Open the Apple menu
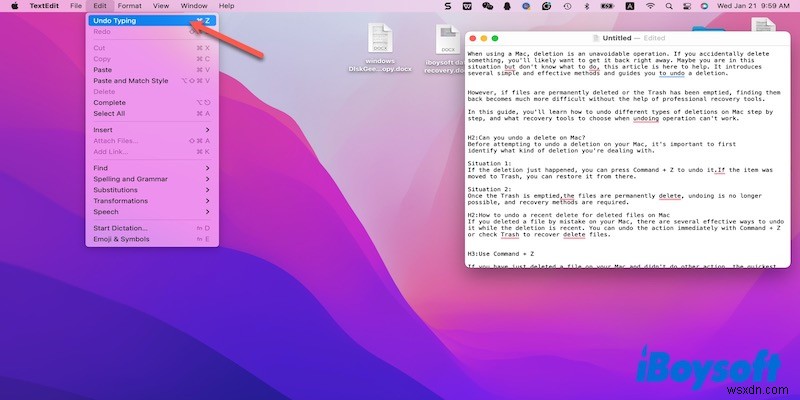 tap(15, 6)
